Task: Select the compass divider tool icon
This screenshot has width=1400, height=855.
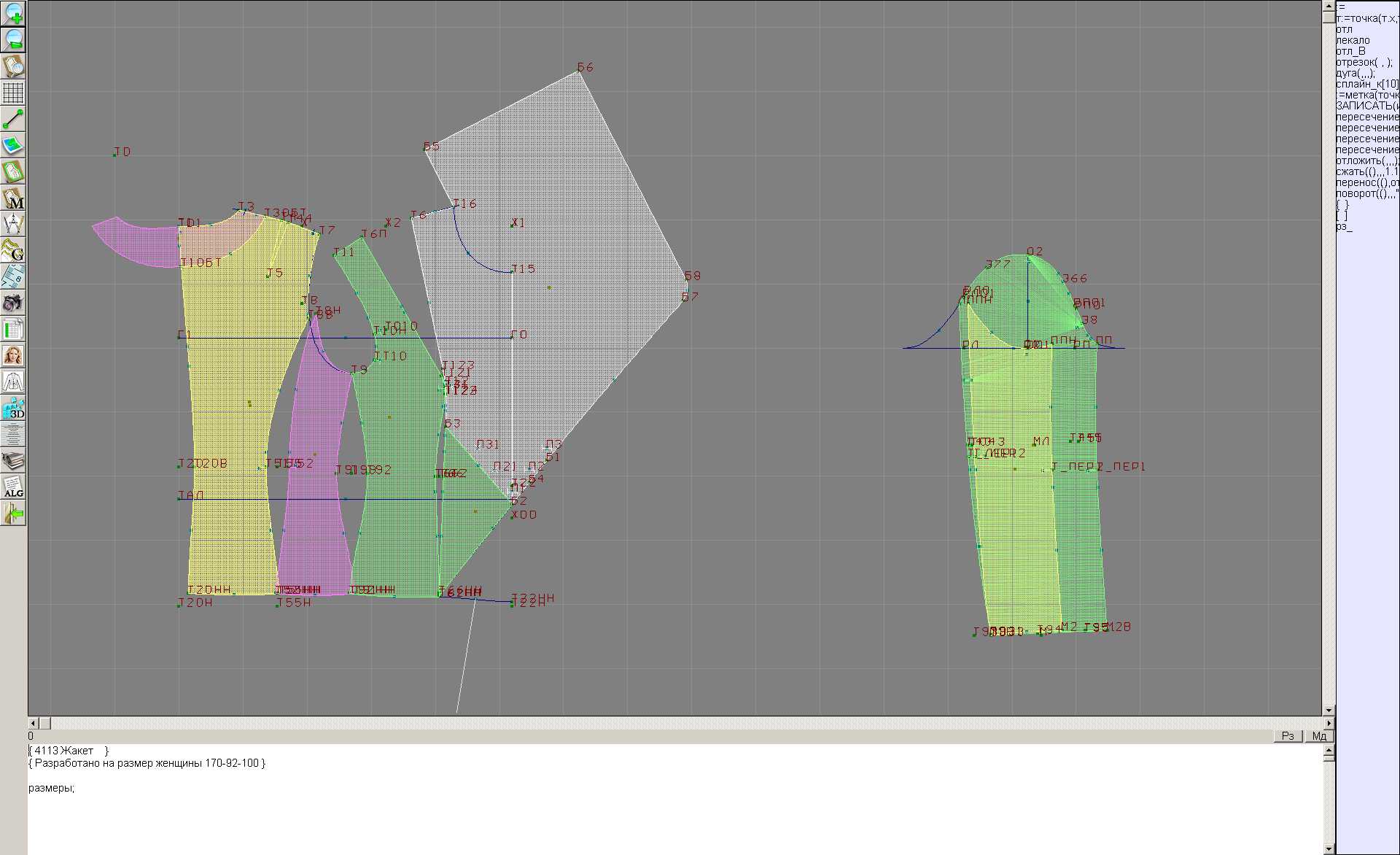Action: pyautogui.click(x=13, y=224)
